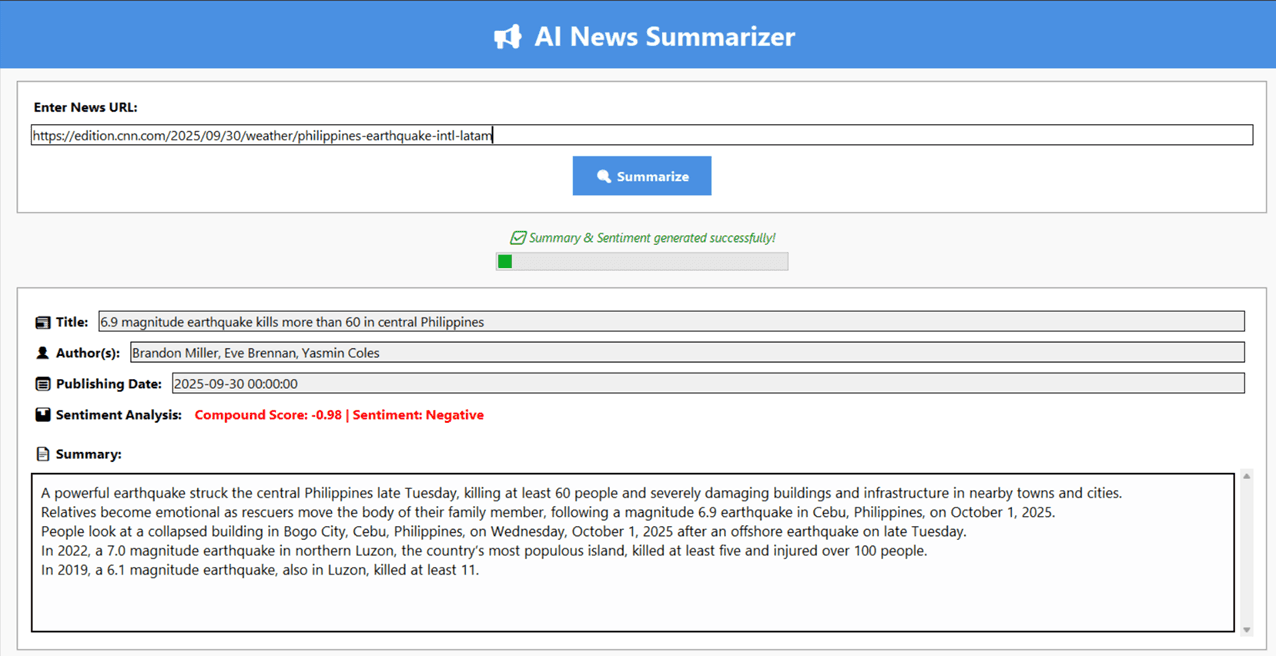
Task: Click the green progress bar indicator
Action: 505,261
